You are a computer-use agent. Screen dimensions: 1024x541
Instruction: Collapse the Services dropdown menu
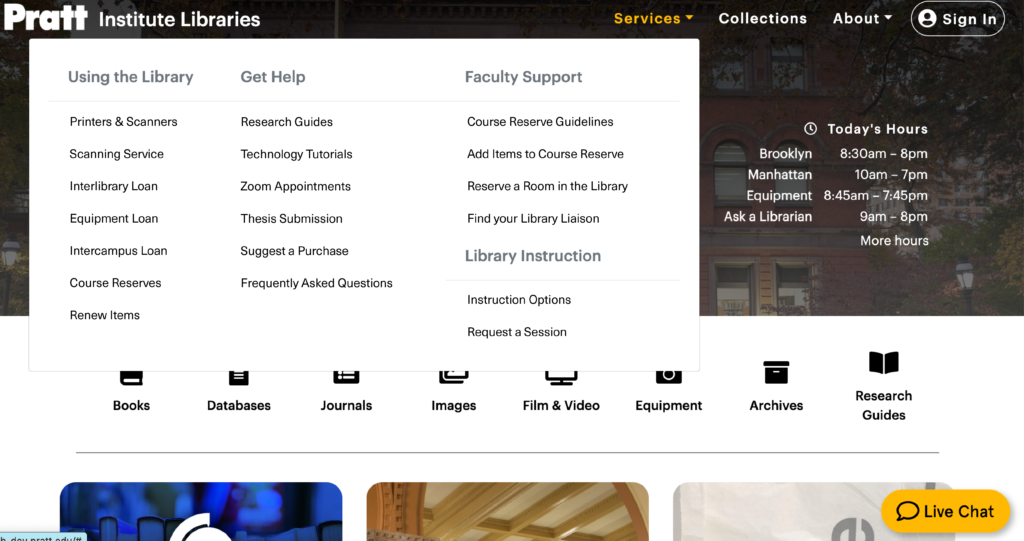tap(653, 18)
